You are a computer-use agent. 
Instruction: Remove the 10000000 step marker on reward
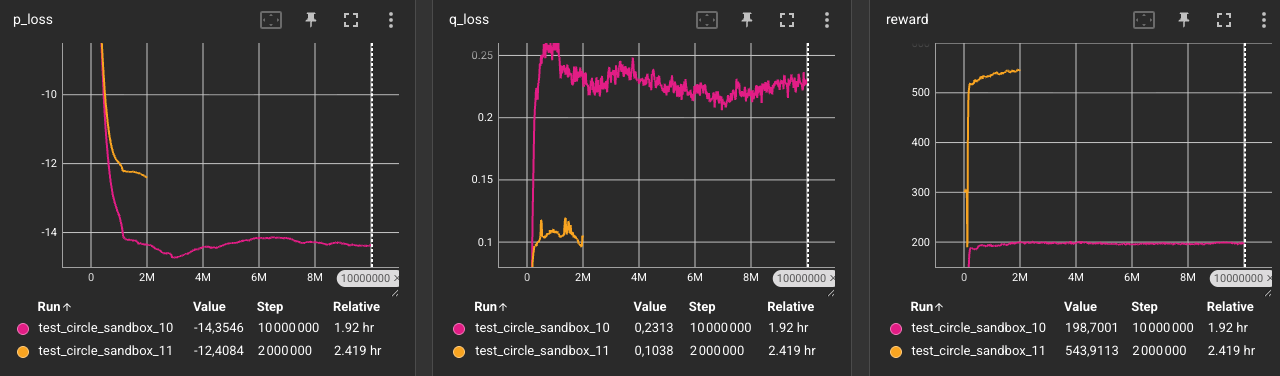click(x=1268, y=279)
